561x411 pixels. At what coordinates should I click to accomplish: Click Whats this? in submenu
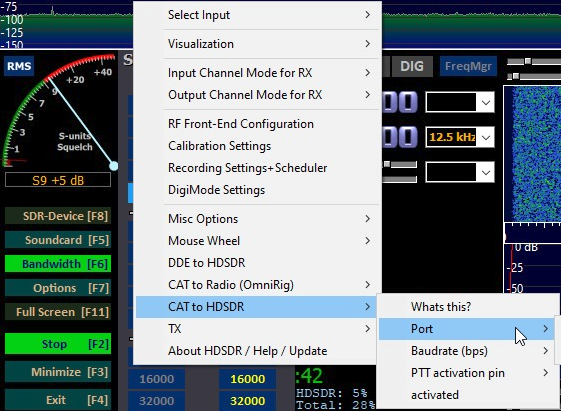click(467, 307)
